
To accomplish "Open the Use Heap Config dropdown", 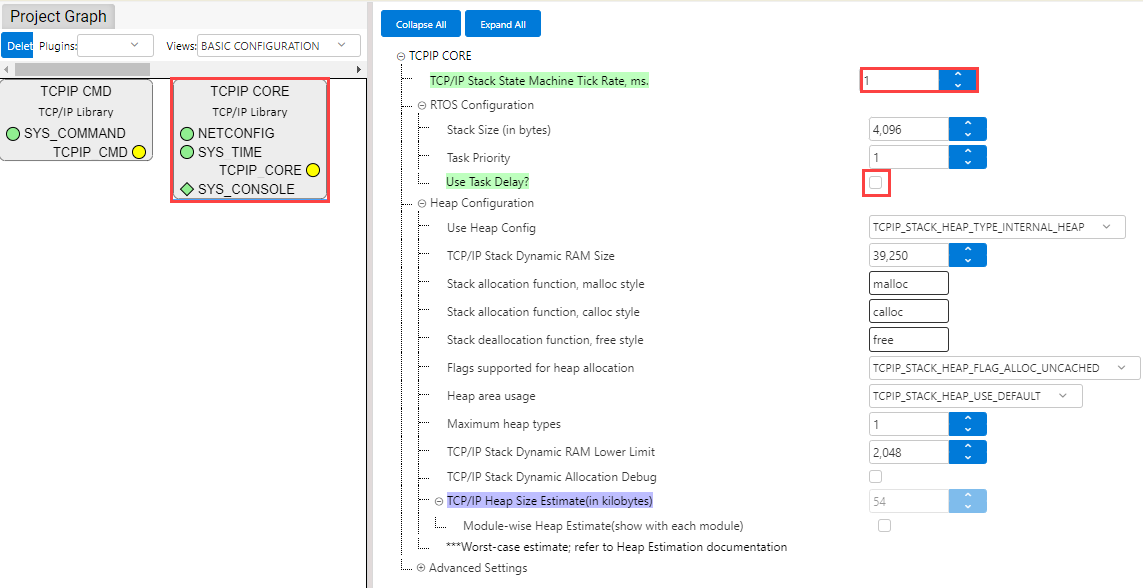I will pos(997,228).
